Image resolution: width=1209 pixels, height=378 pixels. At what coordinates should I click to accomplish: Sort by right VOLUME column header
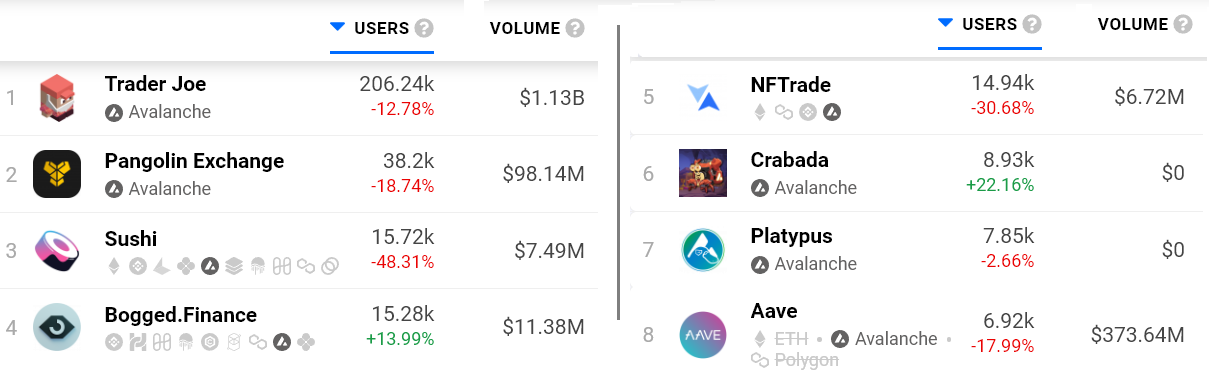(x=1133, y=25)
